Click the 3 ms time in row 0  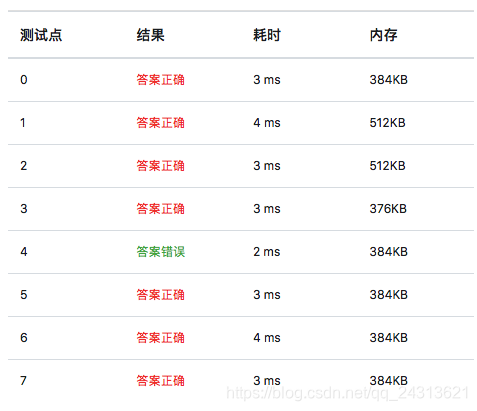point(267,80)
